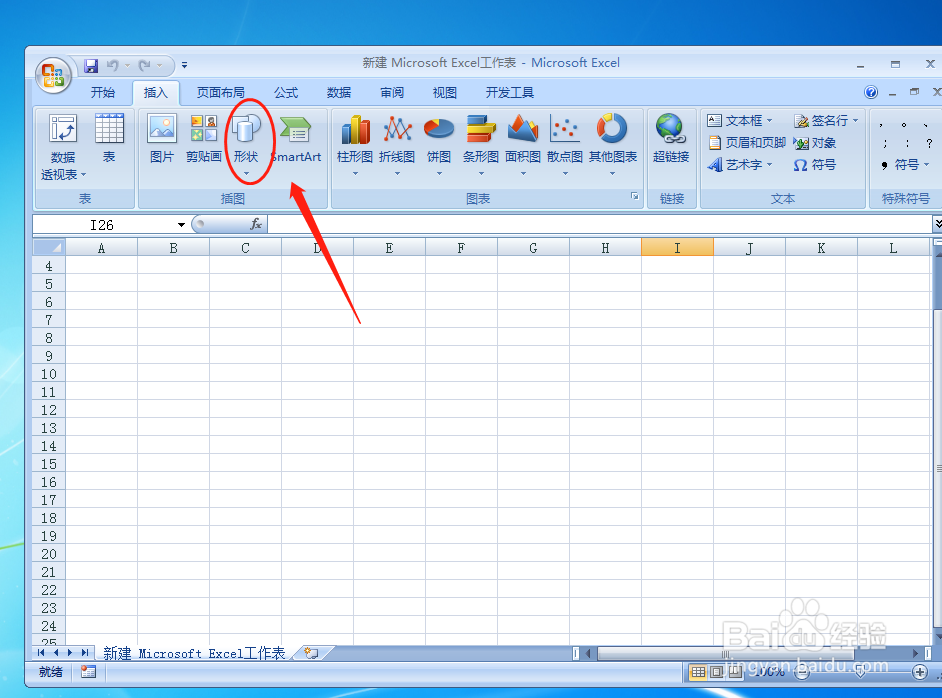Save the workbook with the floppy icon
Image resolution: width=942 pixels, height=698 pixels.
[x=91, y=65]
